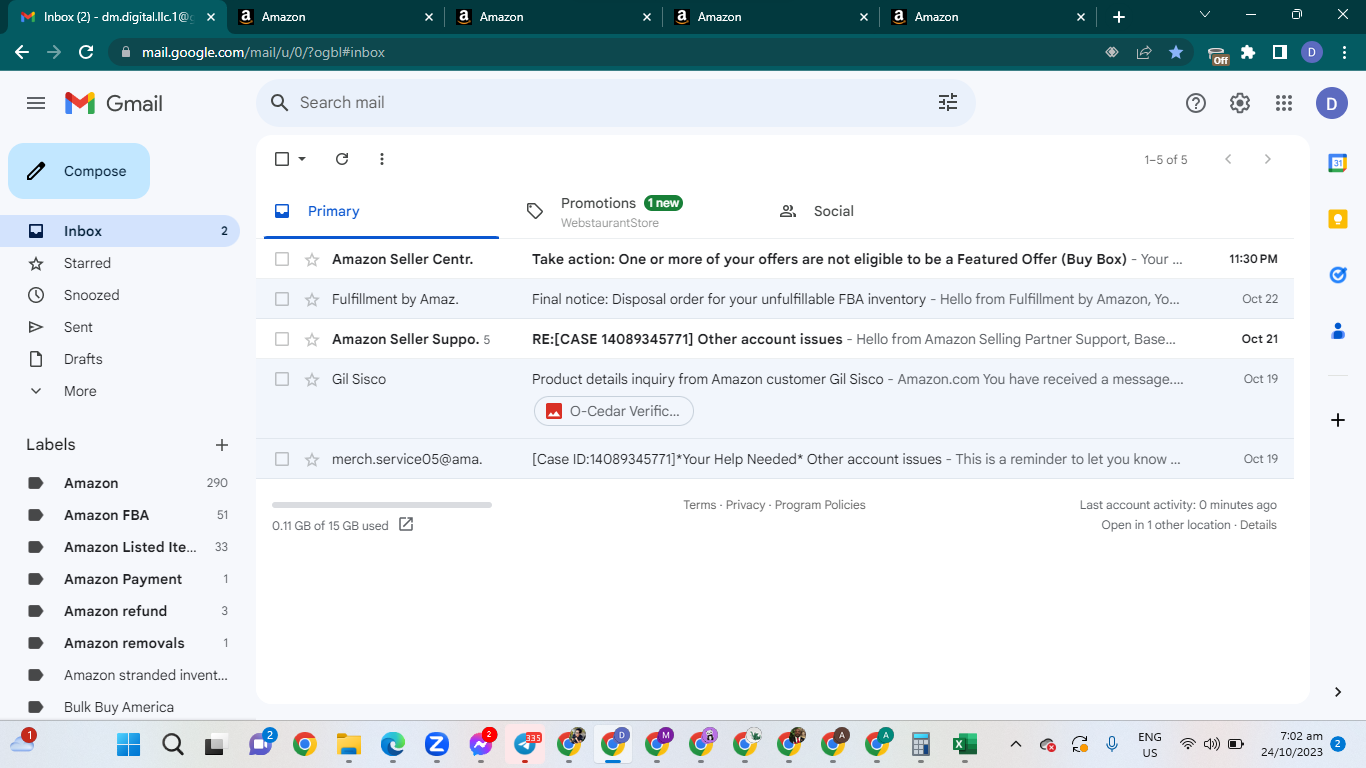1366x768 pixels.
Task: Tick the checkbox for Gil Sisco email
Action: pos(282,379)
